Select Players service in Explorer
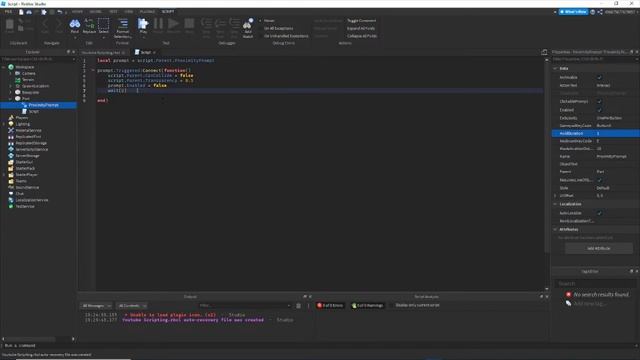 pyautogui.click(x=22, y=118)
